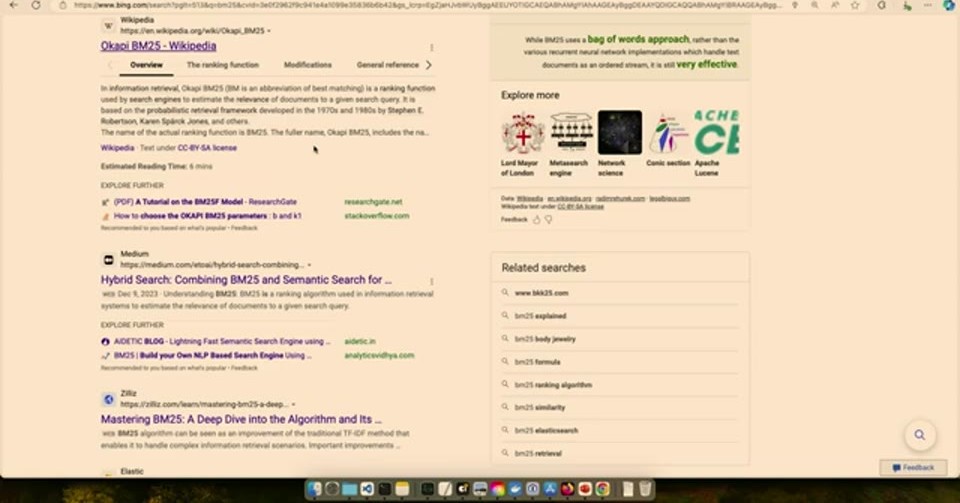Expand the dropdown beside Medium URL

point(309,265)
